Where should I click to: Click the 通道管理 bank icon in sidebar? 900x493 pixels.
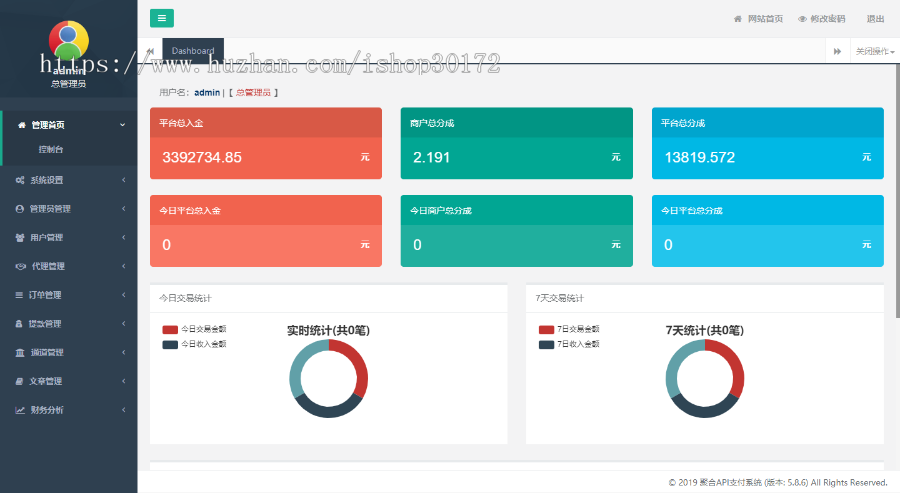[20, 352]
